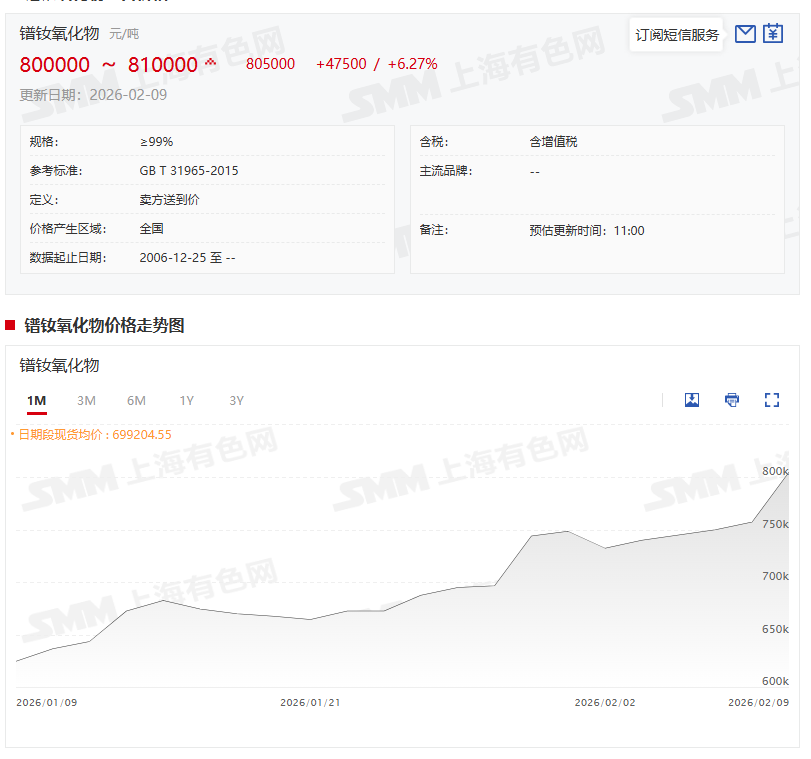Click the red price-up arrow icon
Screen dimensions: 811x759
[x=211, y=62]
